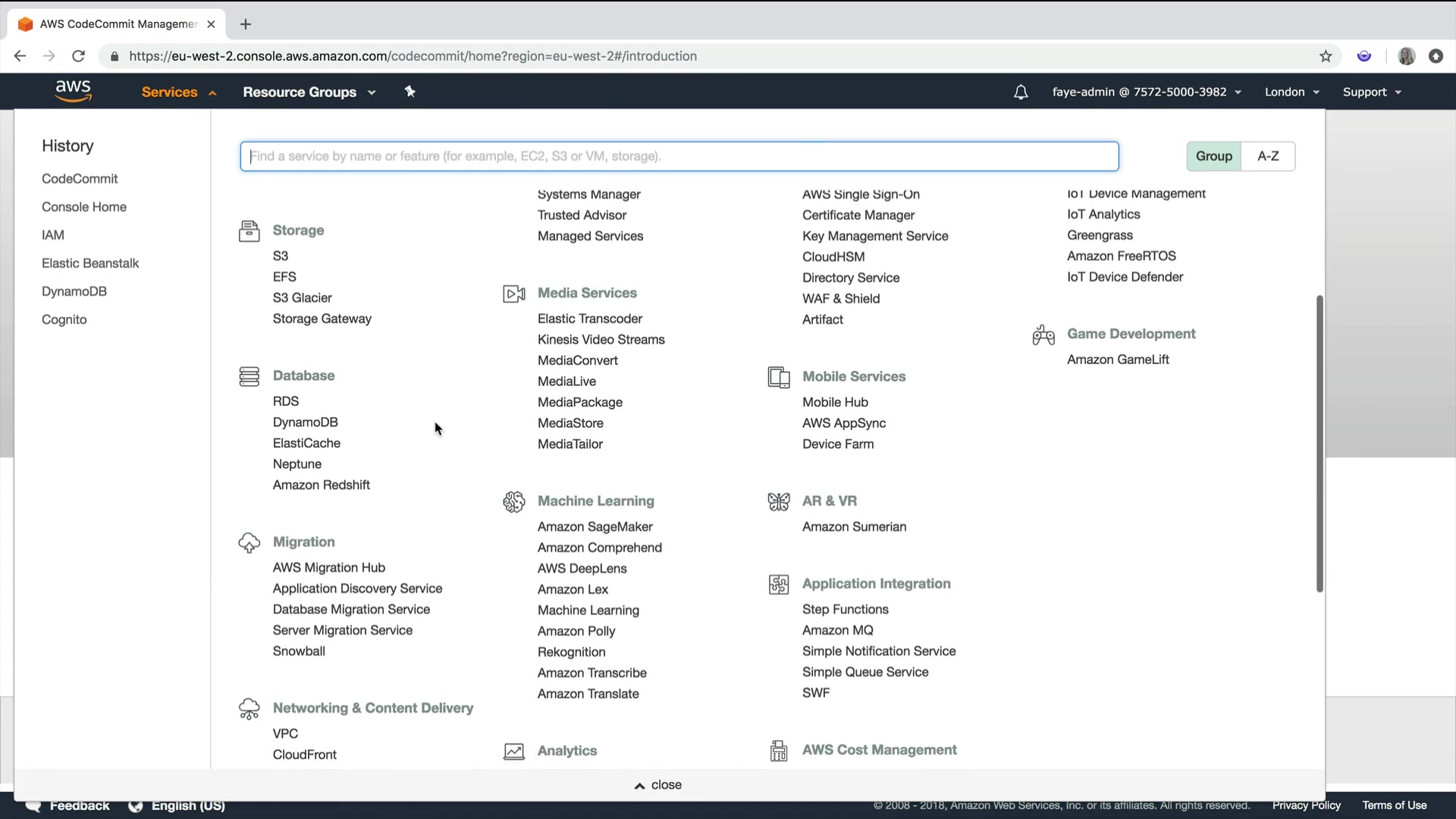The height and width of the screenshot is (819, 1456).
Task: Click the pin shortcut icon in navbar
Action: tap(410, 92)
